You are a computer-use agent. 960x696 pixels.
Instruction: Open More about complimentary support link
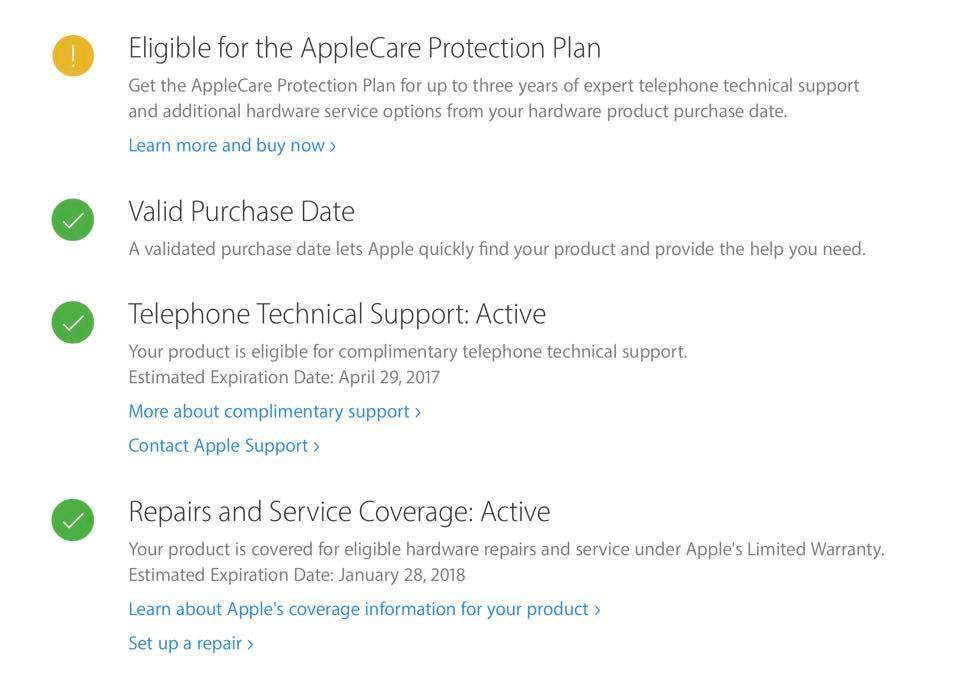point(274,411)
